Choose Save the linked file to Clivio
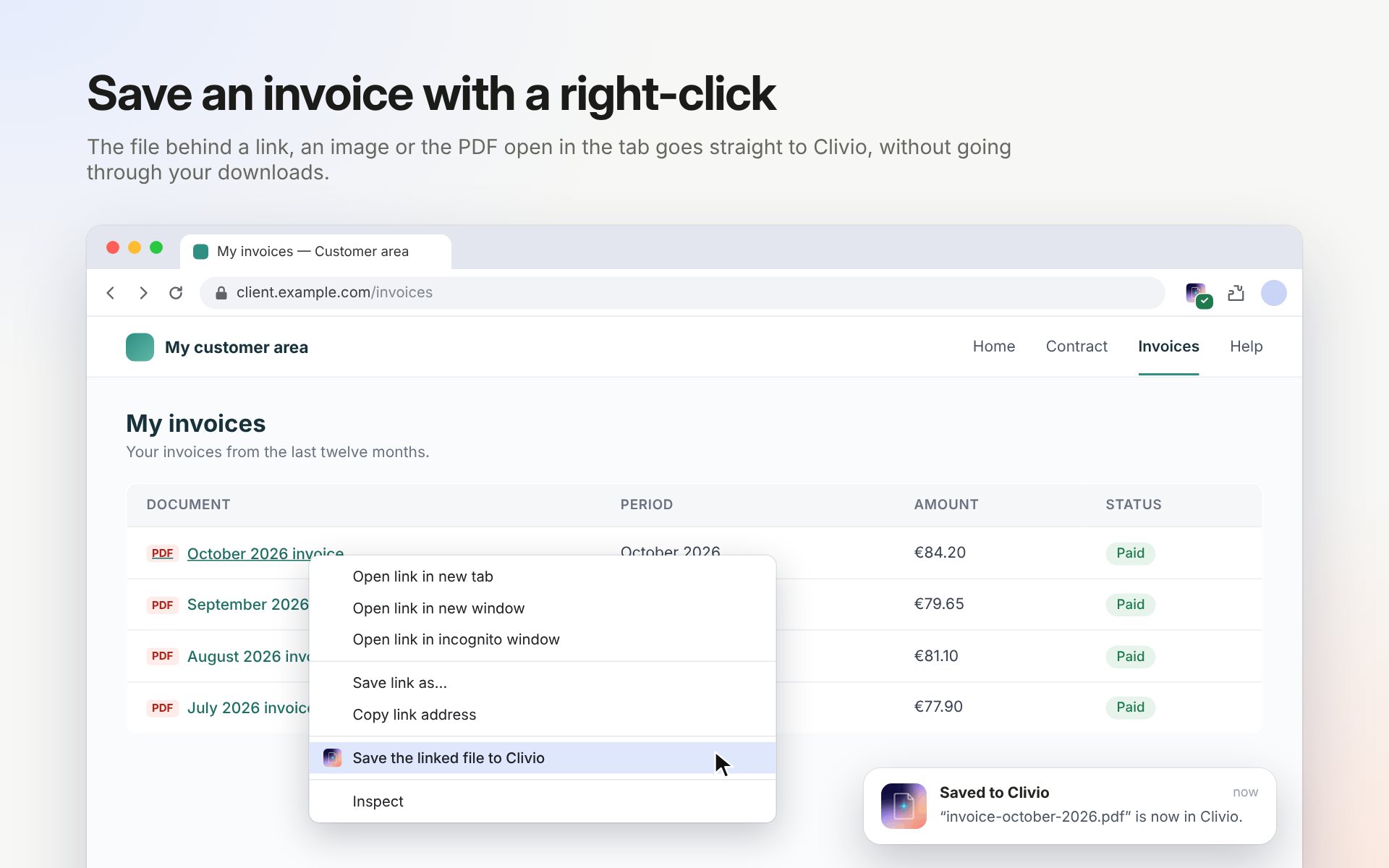The width and height of the screenshot is (1389, 868). coord(542,758)
